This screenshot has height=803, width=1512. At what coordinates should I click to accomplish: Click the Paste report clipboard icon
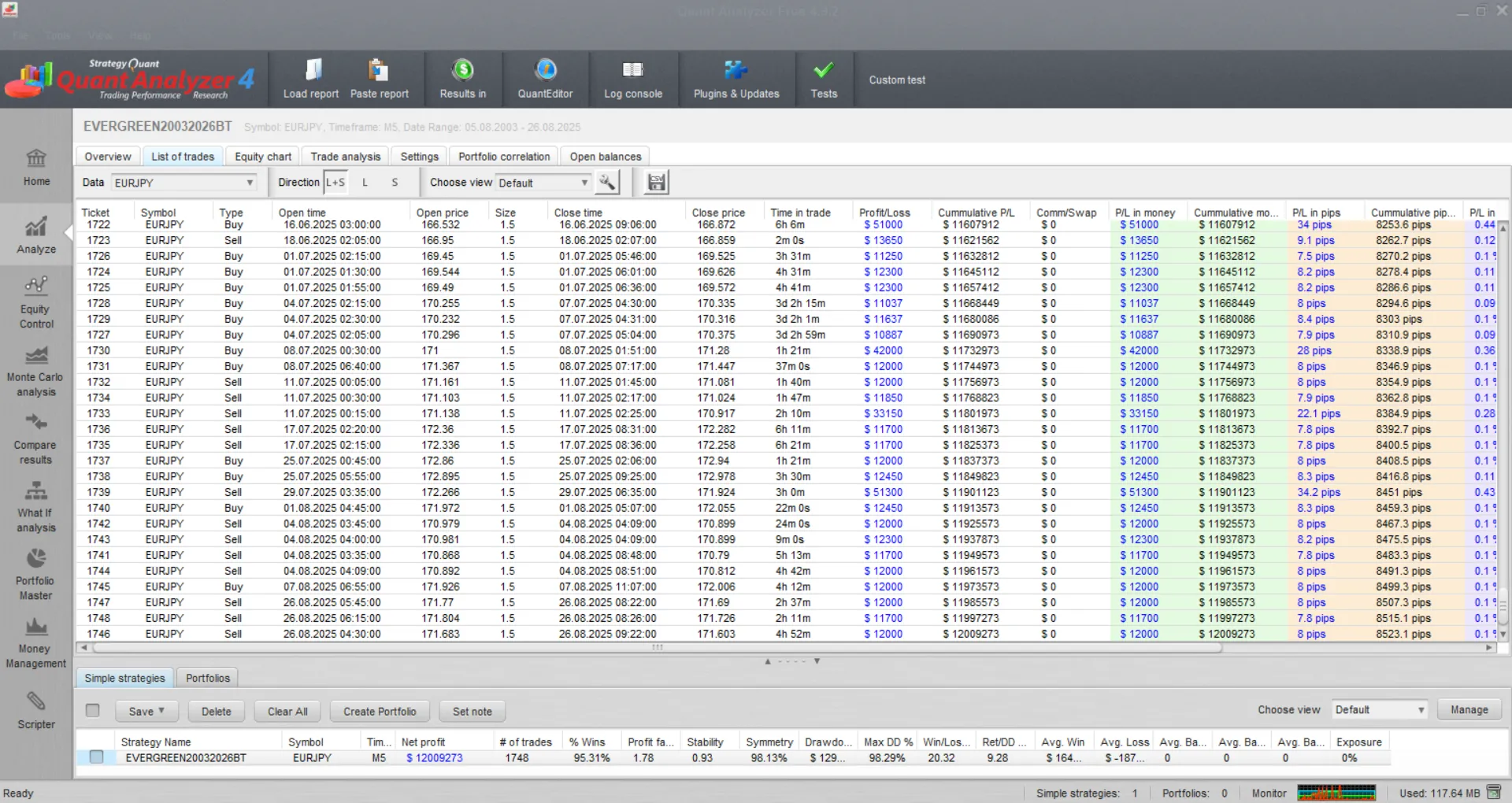[379, 72]
